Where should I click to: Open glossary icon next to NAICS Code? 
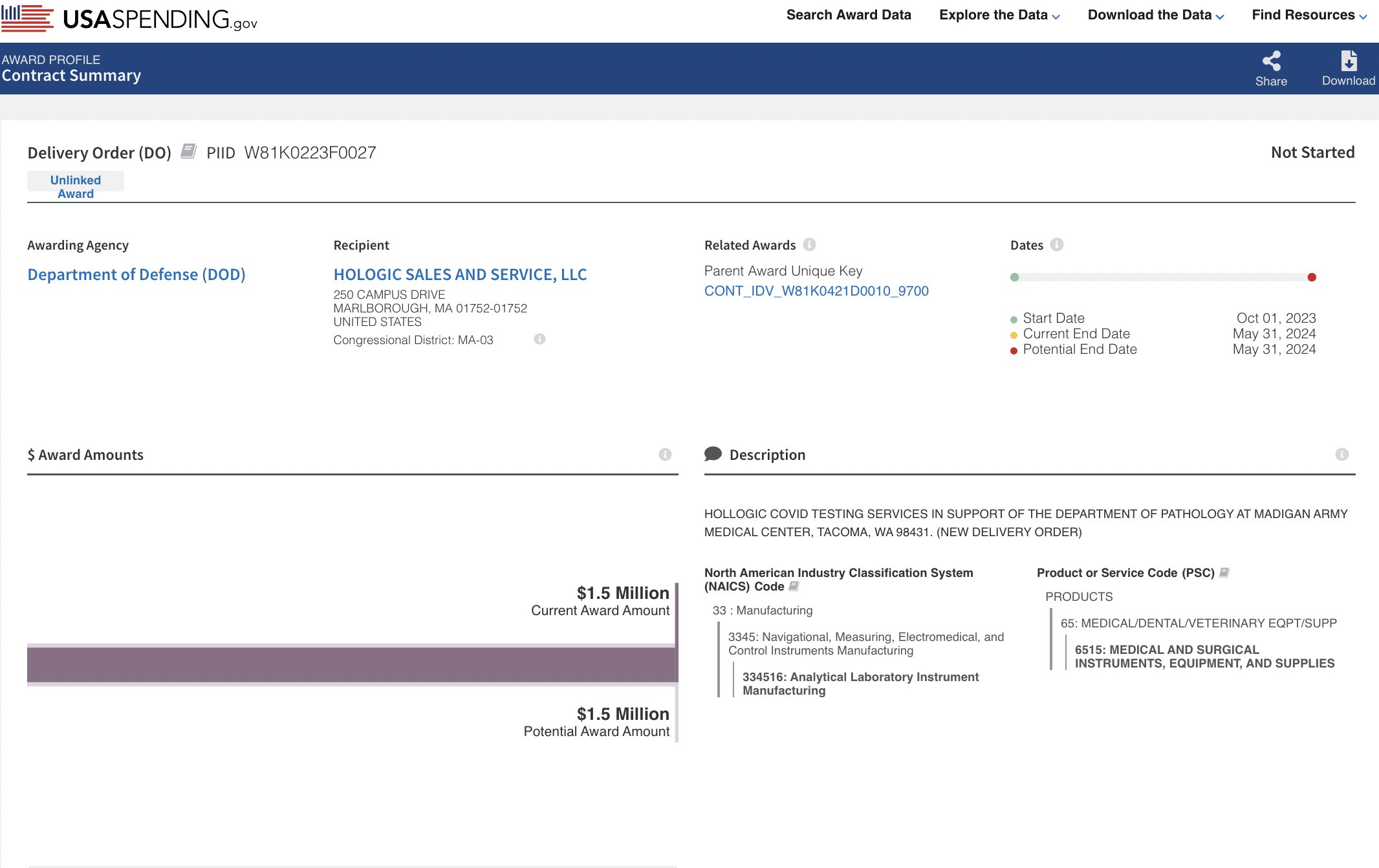pyautogui.click(x=794, y=586)
